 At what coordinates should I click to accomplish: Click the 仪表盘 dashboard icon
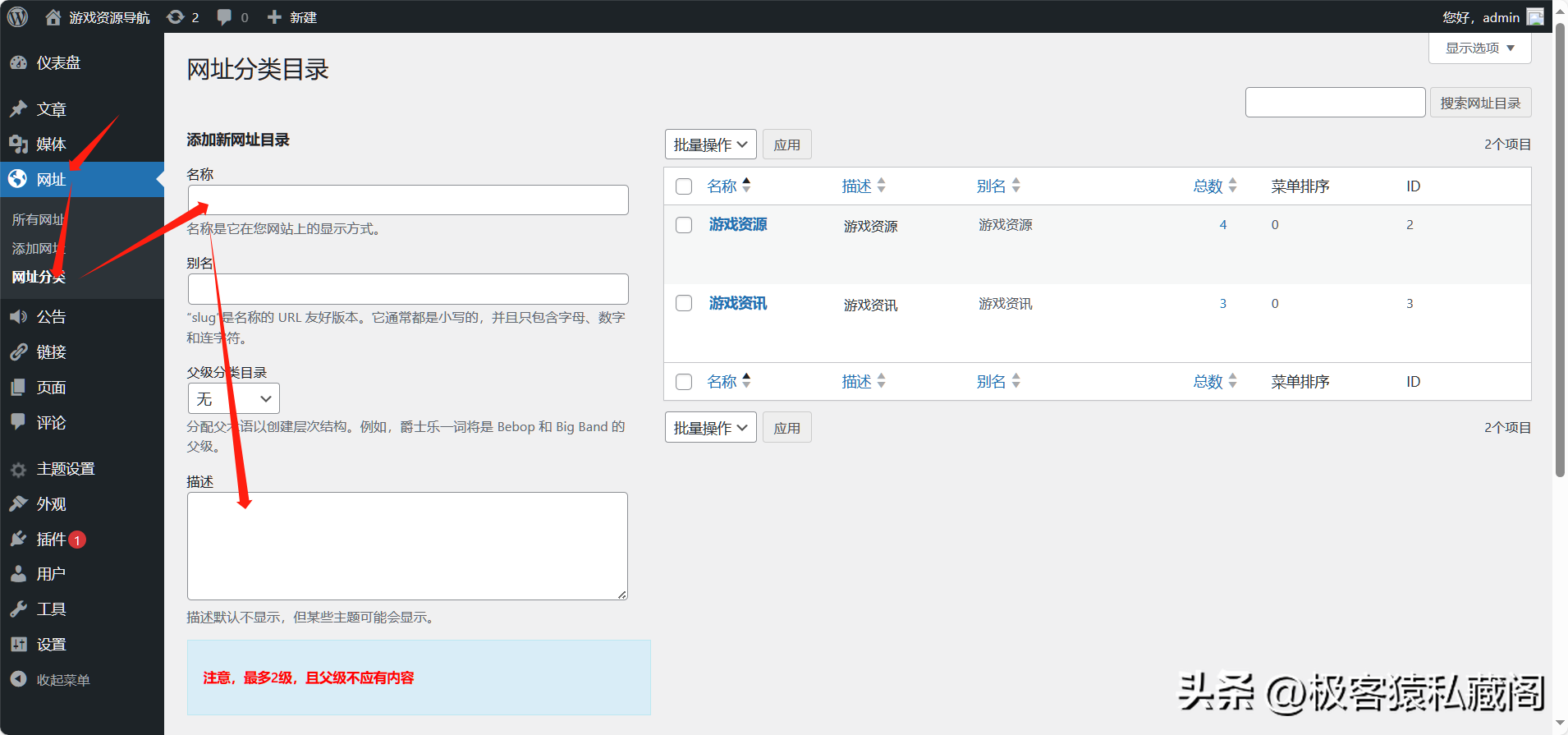point(18,63)
